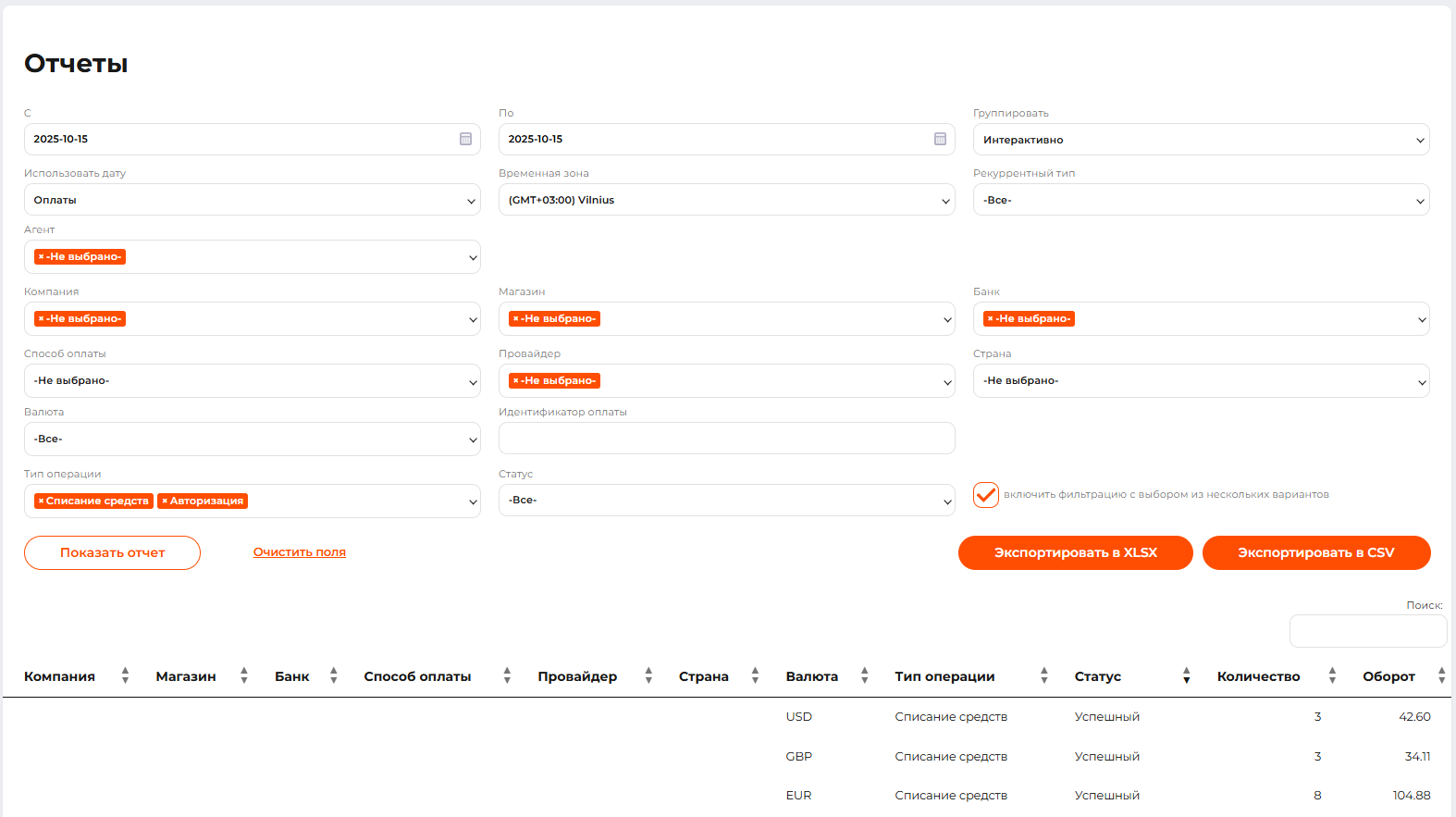The image size is (1456, 817).
Task: Export the report via "Экспортировать в XLSX"
Action: tap(1075, 552)
